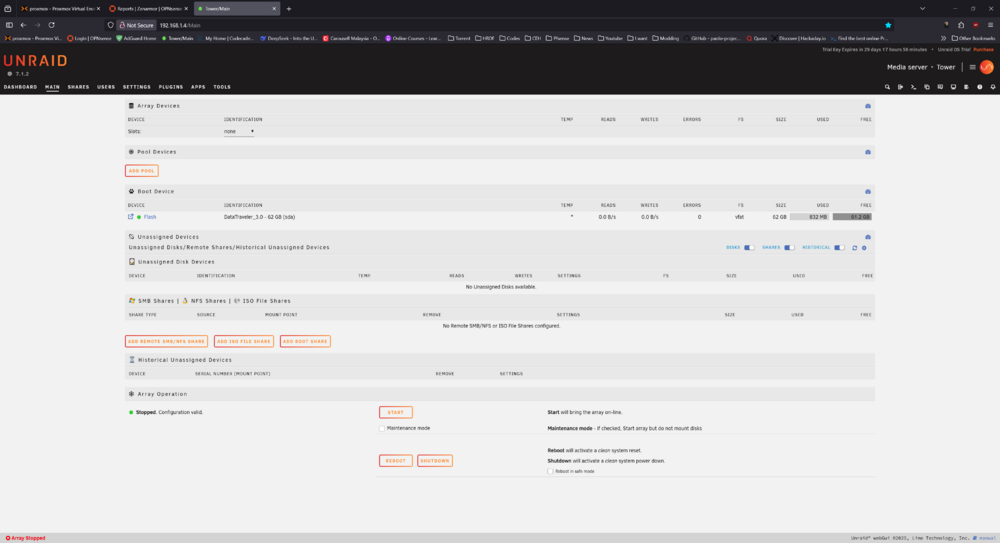This screenshot has height=543, width=1000.
Task: Open the Slots dropdown showing none
Action: coord(239,131)
